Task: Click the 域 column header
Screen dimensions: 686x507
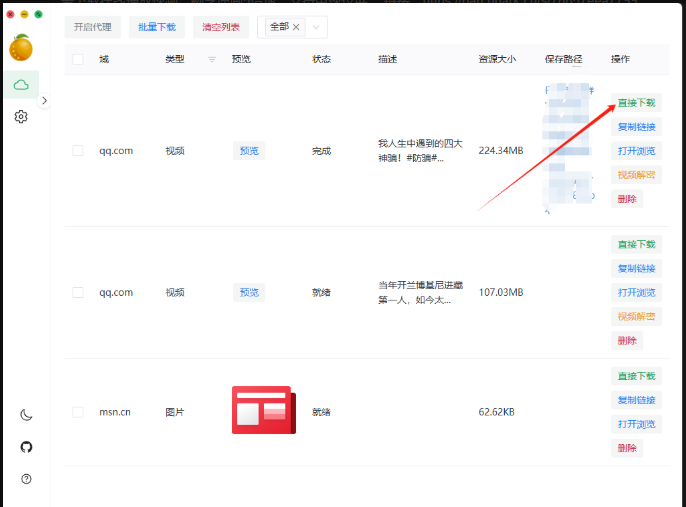Action: pos(104,59)
